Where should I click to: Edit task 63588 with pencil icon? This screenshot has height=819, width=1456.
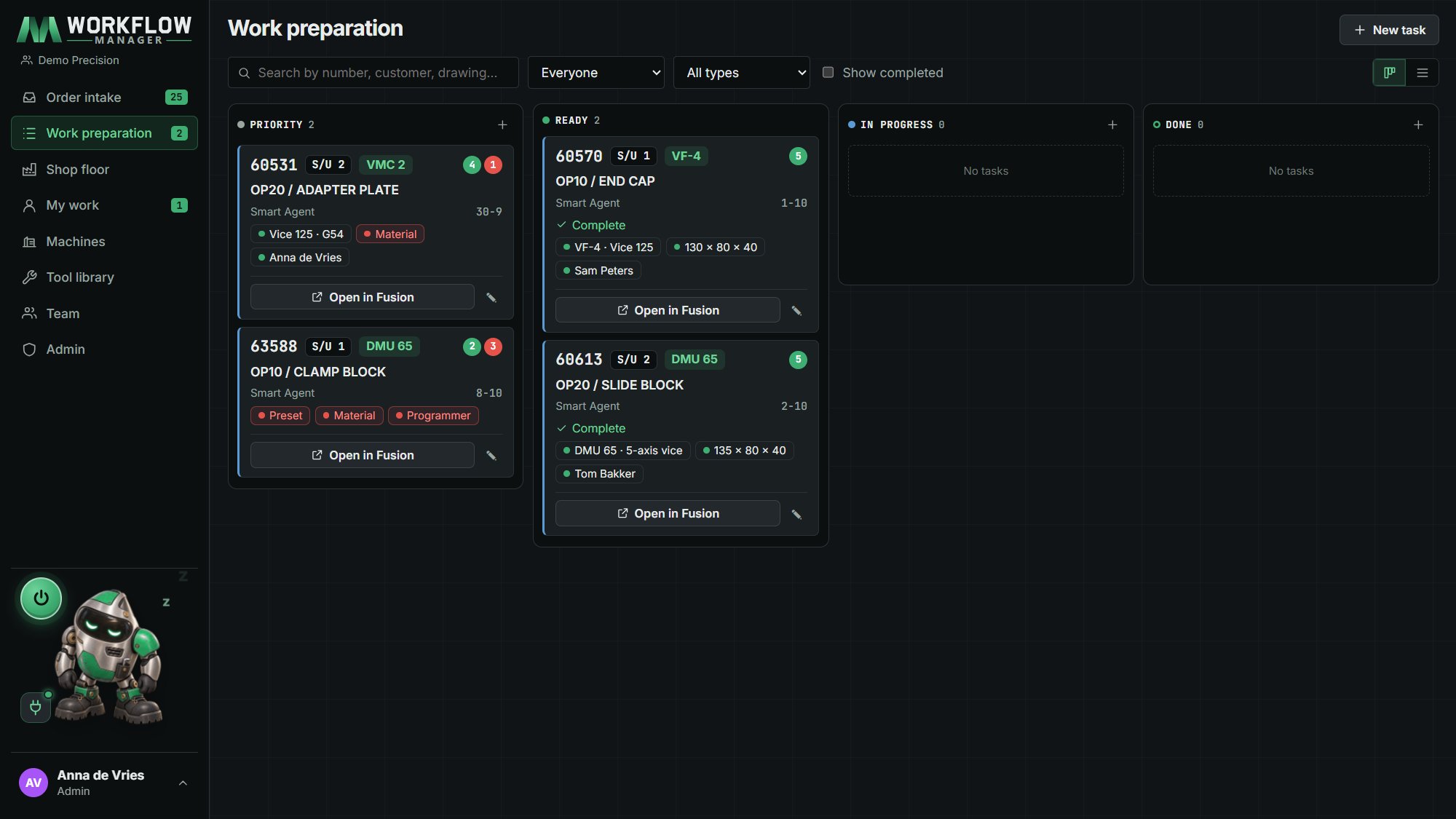click(x=491, y=456)
